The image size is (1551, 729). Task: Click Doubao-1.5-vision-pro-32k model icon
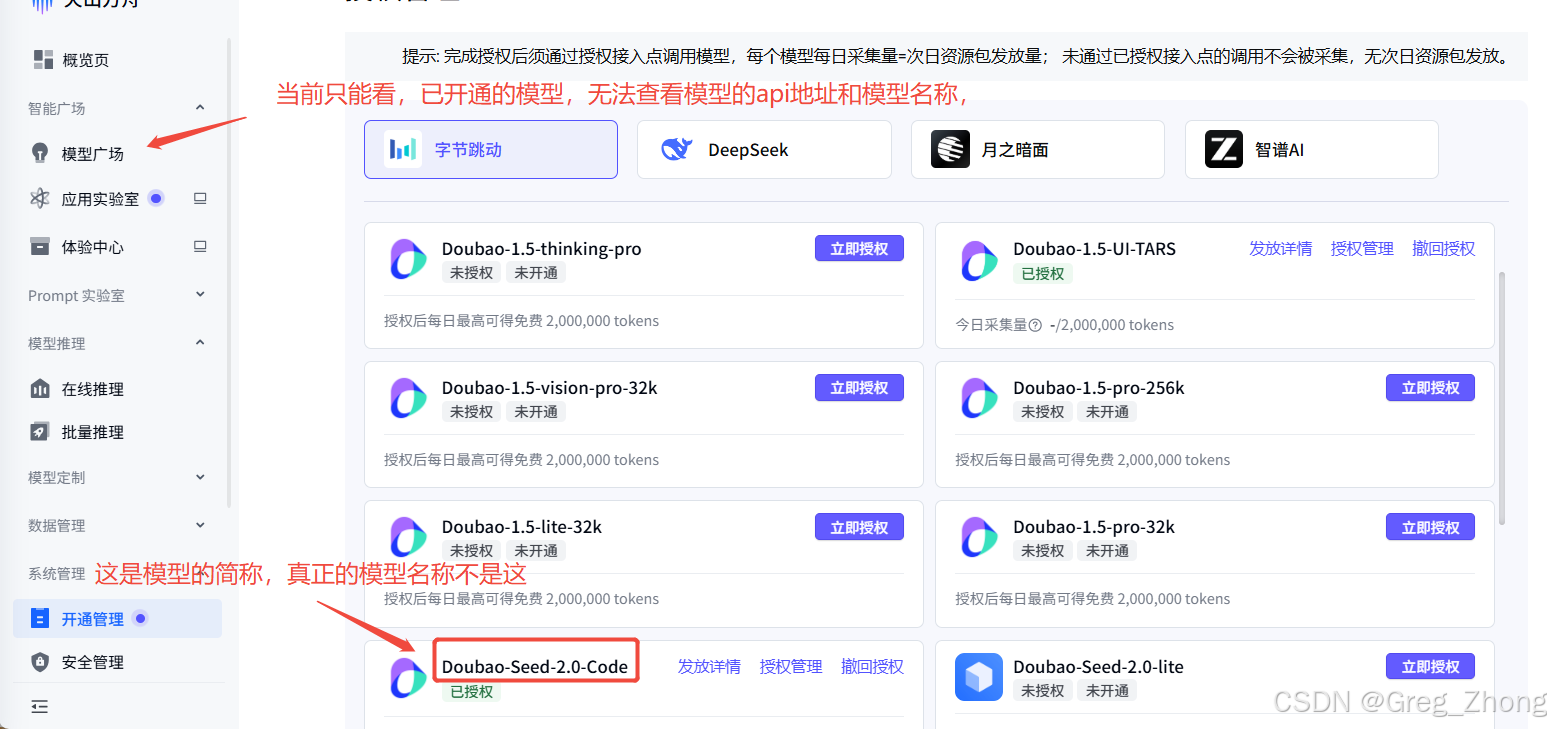[x=408, y=398]
